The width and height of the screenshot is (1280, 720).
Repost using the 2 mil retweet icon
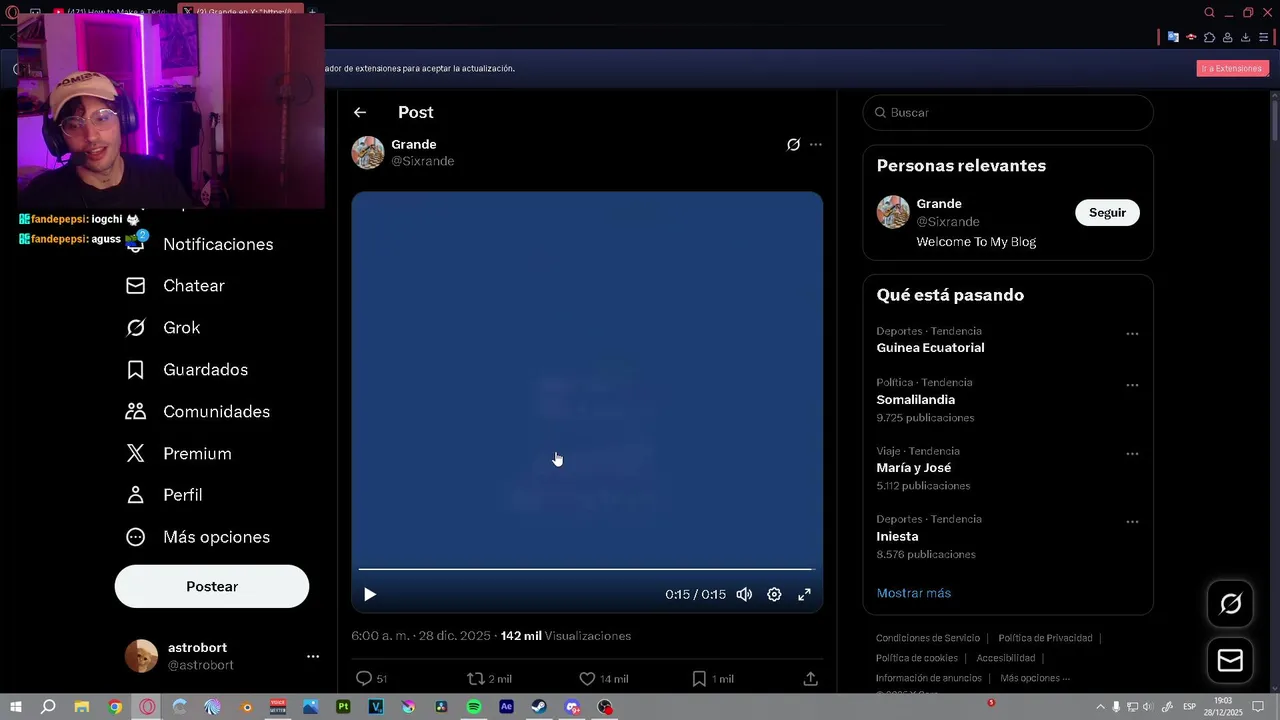click(x=476, y=678)
